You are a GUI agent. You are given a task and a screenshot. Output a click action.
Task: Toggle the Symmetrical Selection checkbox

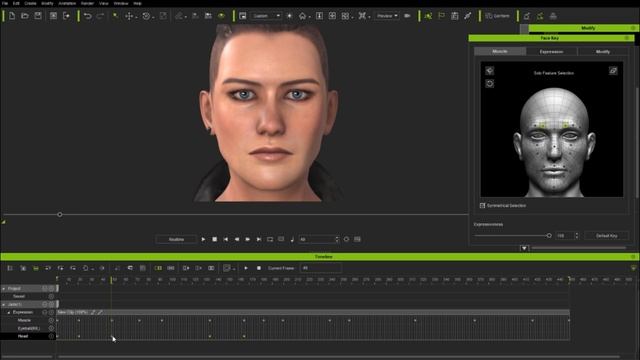tap(482, 206)
